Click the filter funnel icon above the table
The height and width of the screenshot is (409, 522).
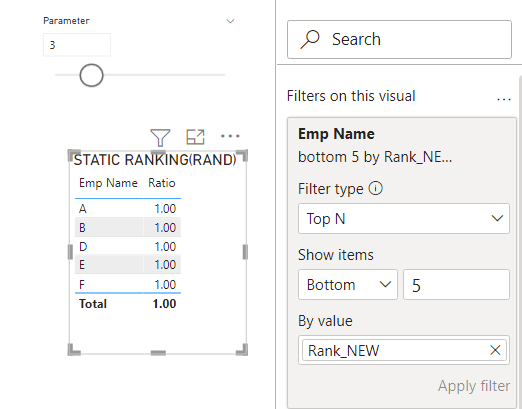pyautogui.click(x=160, y=137)
